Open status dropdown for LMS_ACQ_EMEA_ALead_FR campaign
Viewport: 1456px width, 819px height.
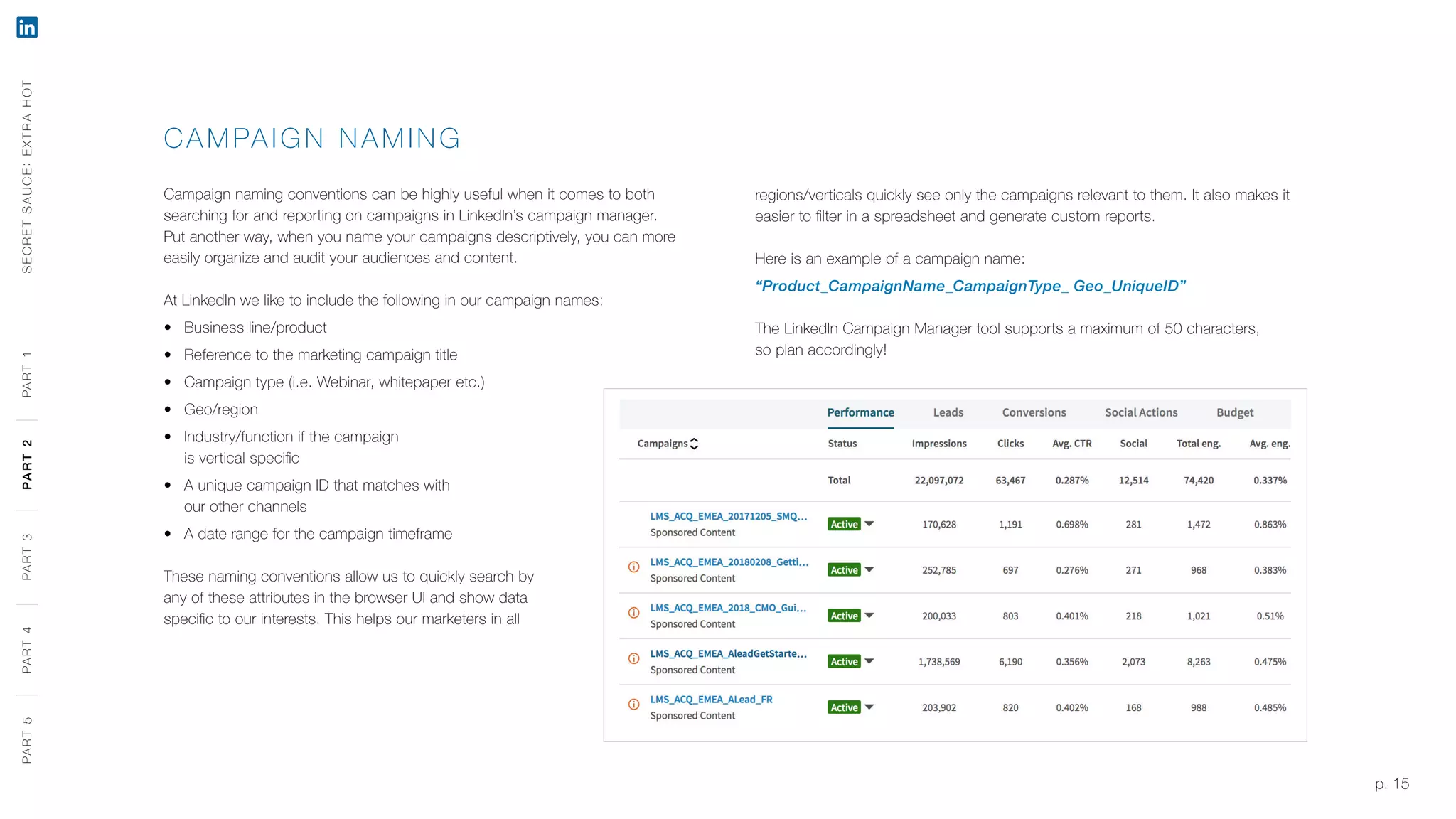(x=869, y=707)
